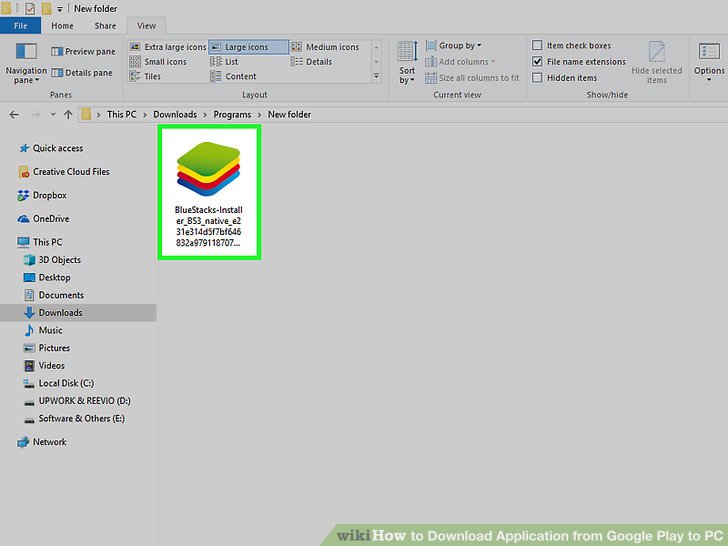Select the BlueStacks-Installer file
Image resolution: width=728 pixels, height=546 pixels.
point(209,192)
